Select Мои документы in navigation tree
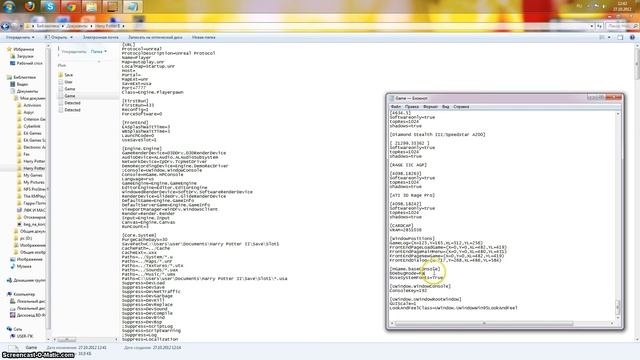Screen dimensions: 640x360 (x=29, y=98)
